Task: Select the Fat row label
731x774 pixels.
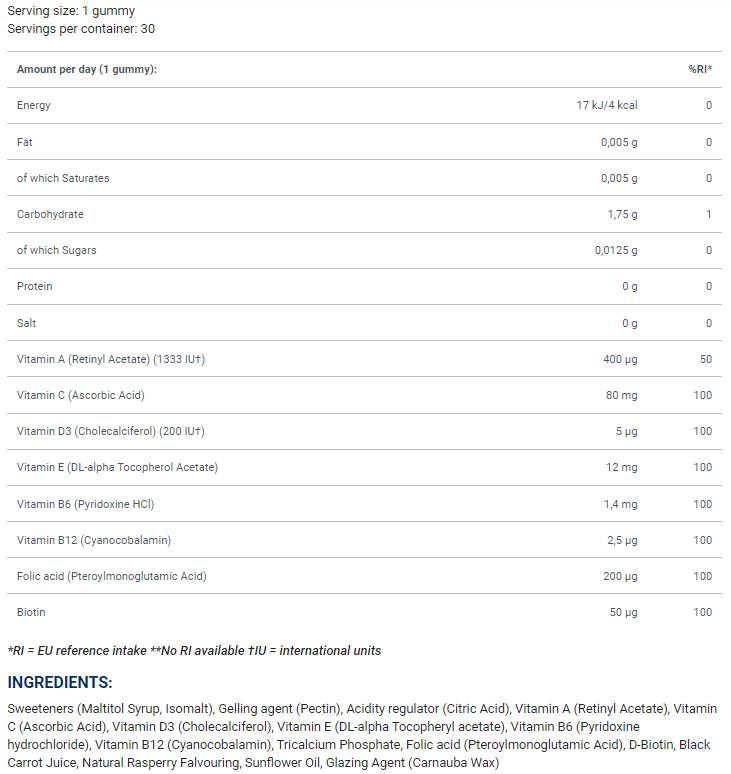Action: (x=25, y=142)
